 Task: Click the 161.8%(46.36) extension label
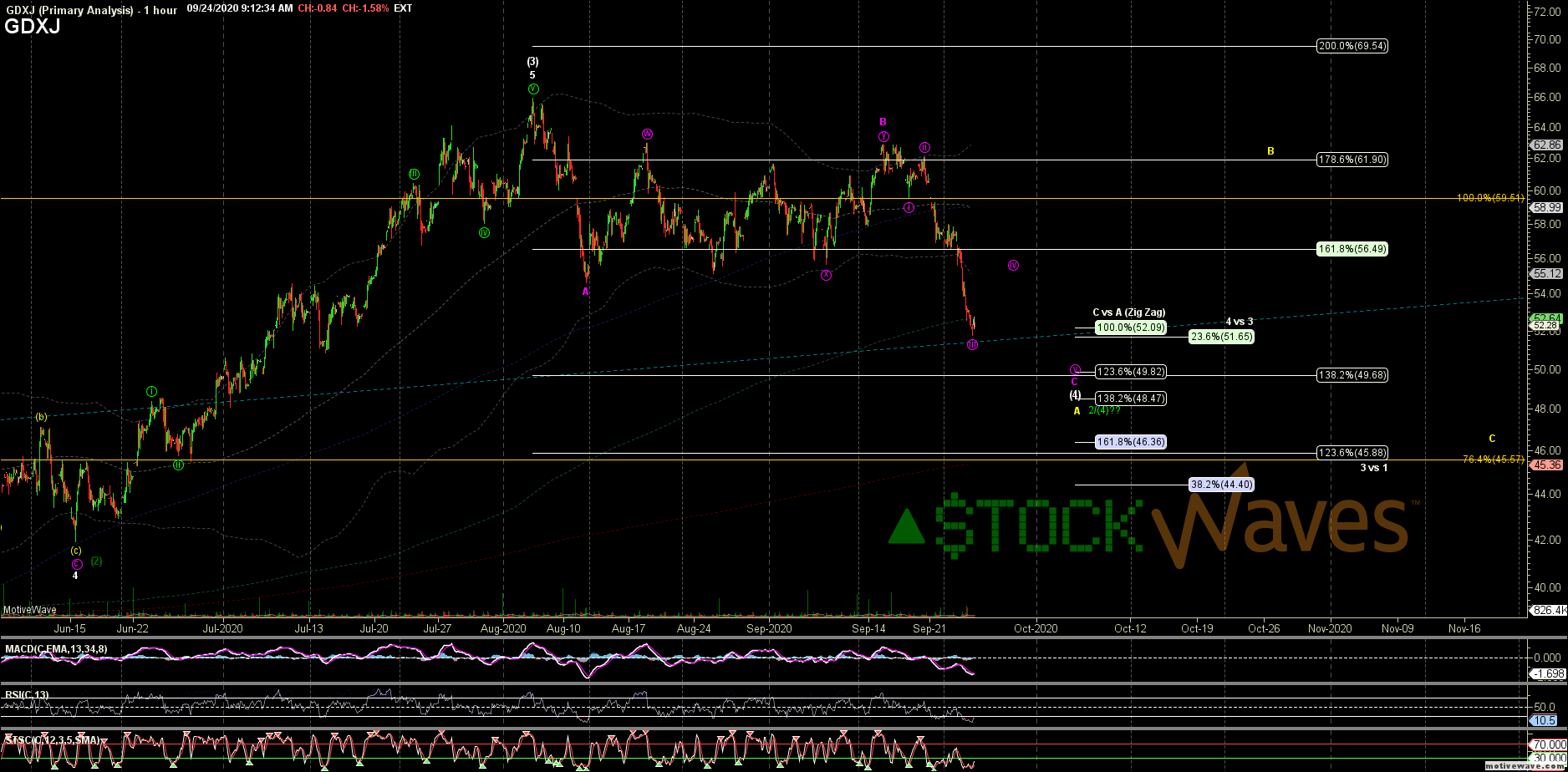1131,441
